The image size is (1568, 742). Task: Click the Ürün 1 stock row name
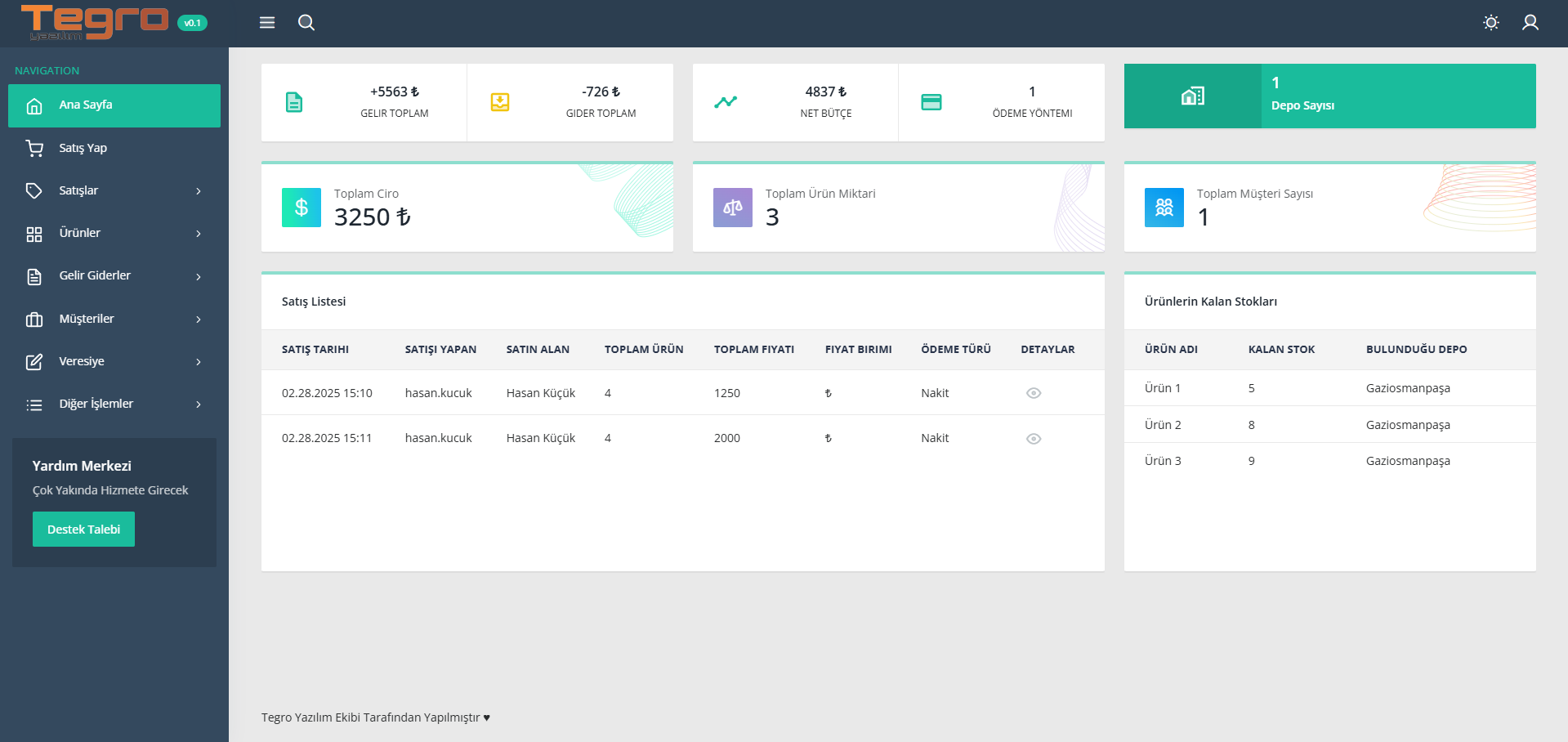(x=1163, y=388)
